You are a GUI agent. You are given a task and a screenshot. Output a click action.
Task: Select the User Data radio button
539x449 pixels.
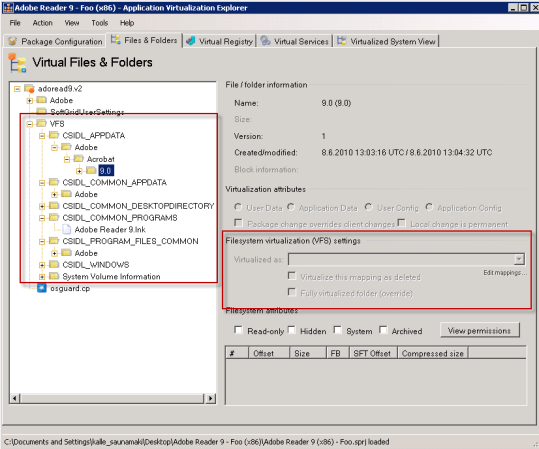pyautogui.click(x=238, y=207)
